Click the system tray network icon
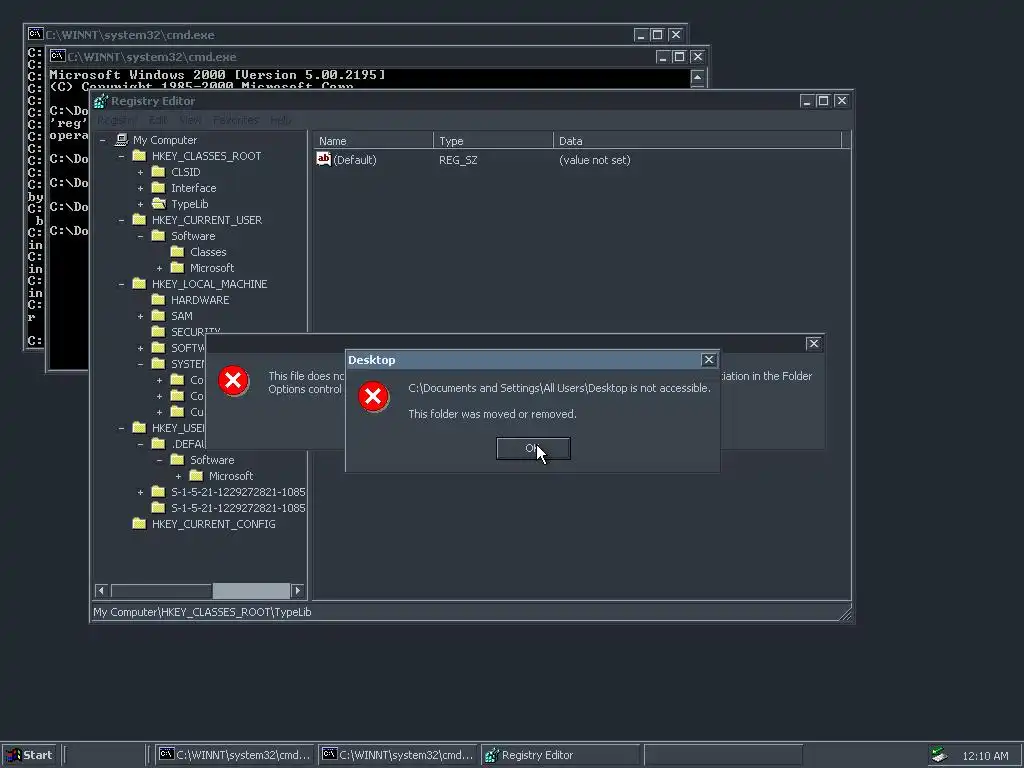1024x768 pixels. point(938,755)
